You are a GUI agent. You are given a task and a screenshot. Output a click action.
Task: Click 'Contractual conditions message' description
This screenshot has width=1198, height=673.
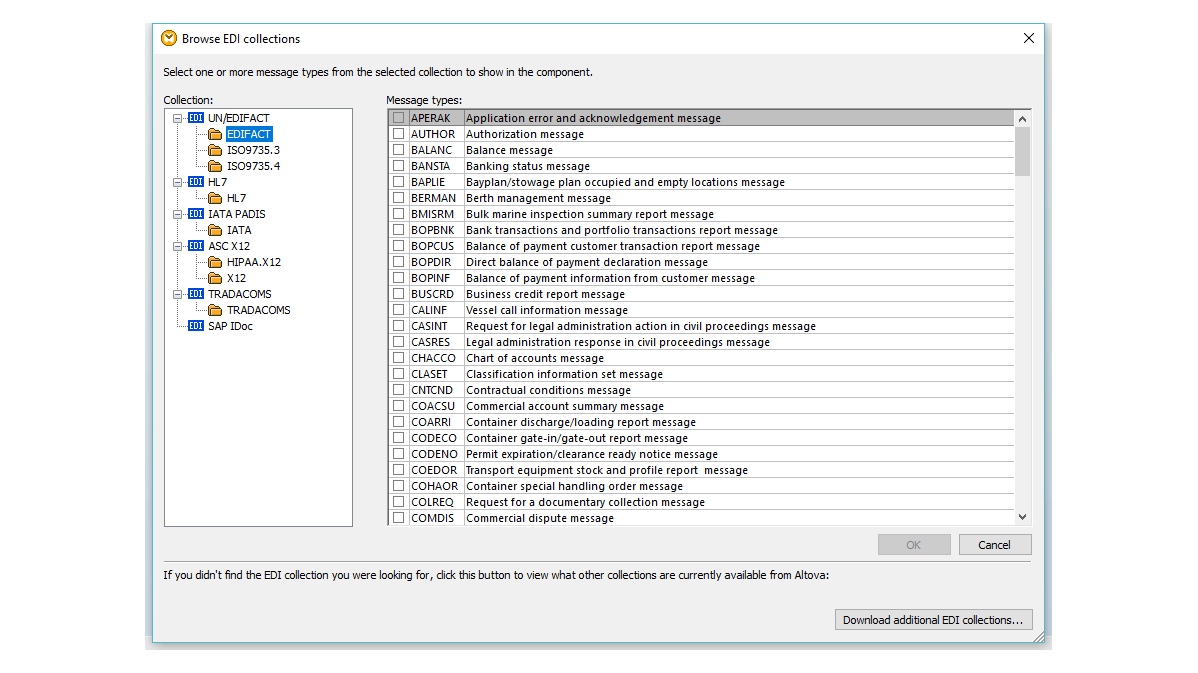click(549, 390)
